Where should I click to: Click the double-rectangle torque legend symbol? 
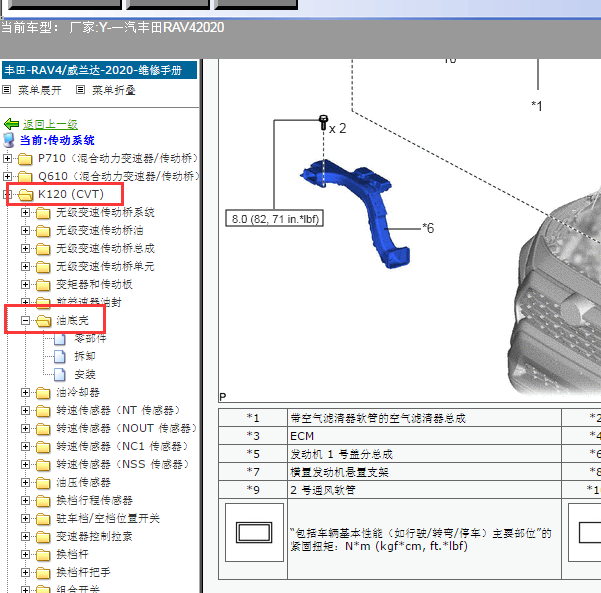coord(254,532)
